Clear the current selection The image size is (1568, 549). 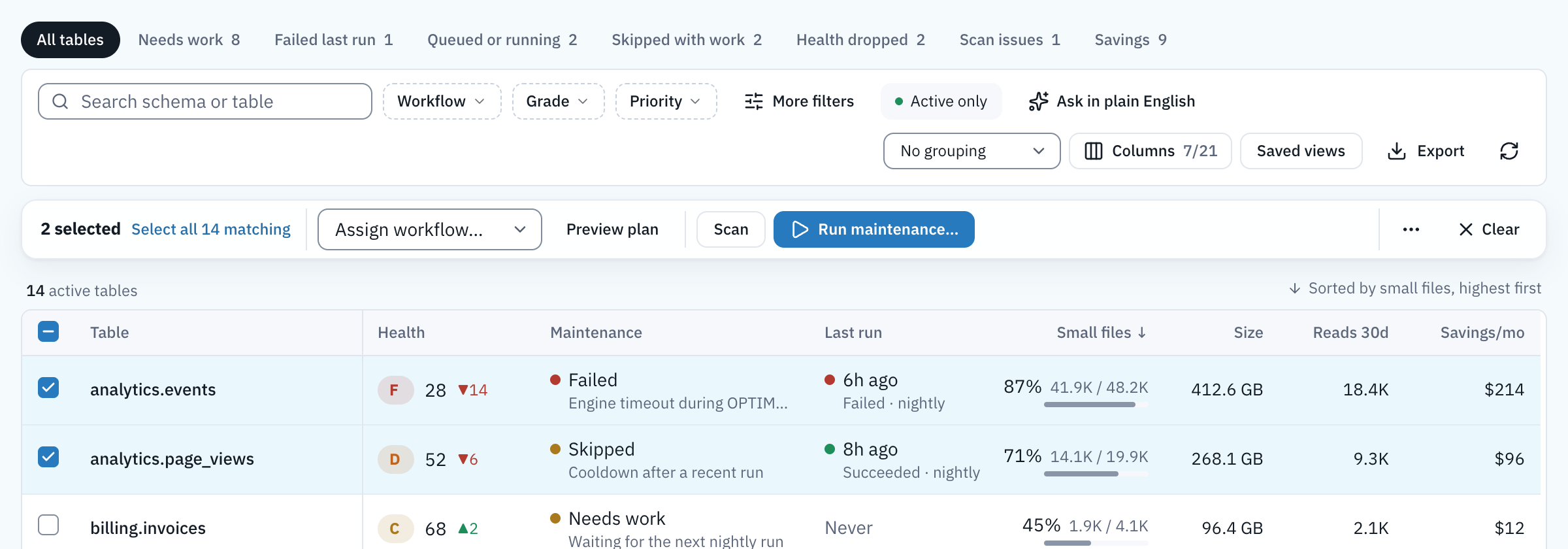[1489, 229]
